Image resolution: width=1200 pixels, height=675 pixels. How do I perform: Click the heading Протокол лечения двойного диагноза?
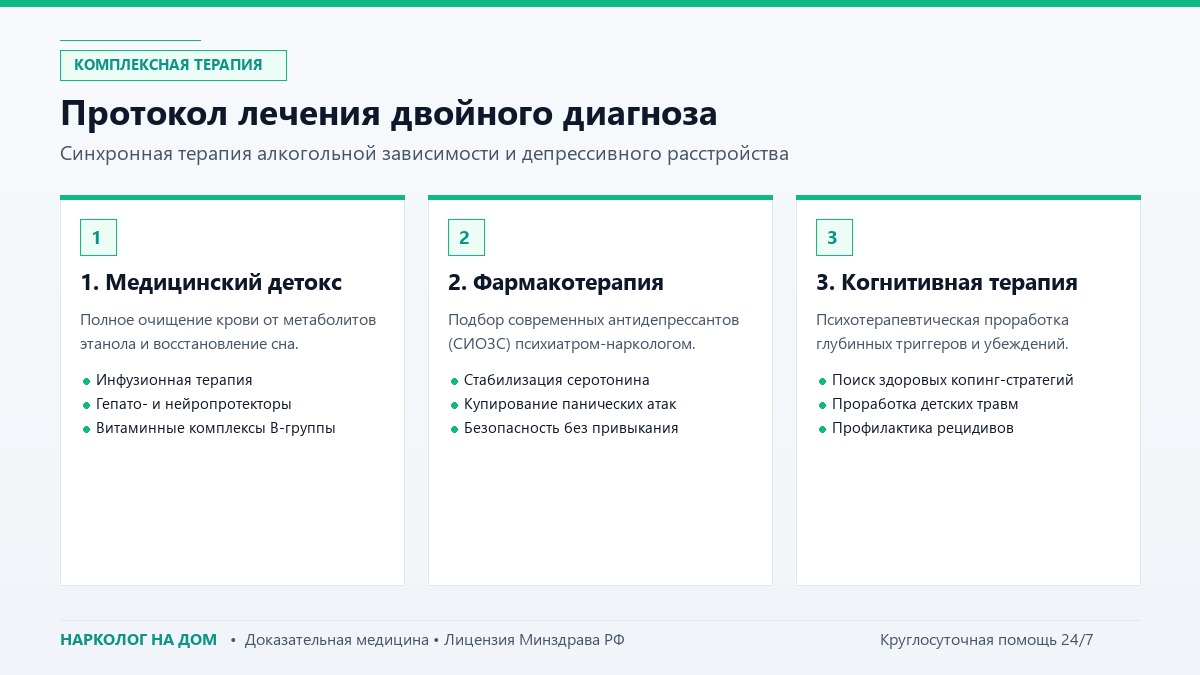point(389,113)
